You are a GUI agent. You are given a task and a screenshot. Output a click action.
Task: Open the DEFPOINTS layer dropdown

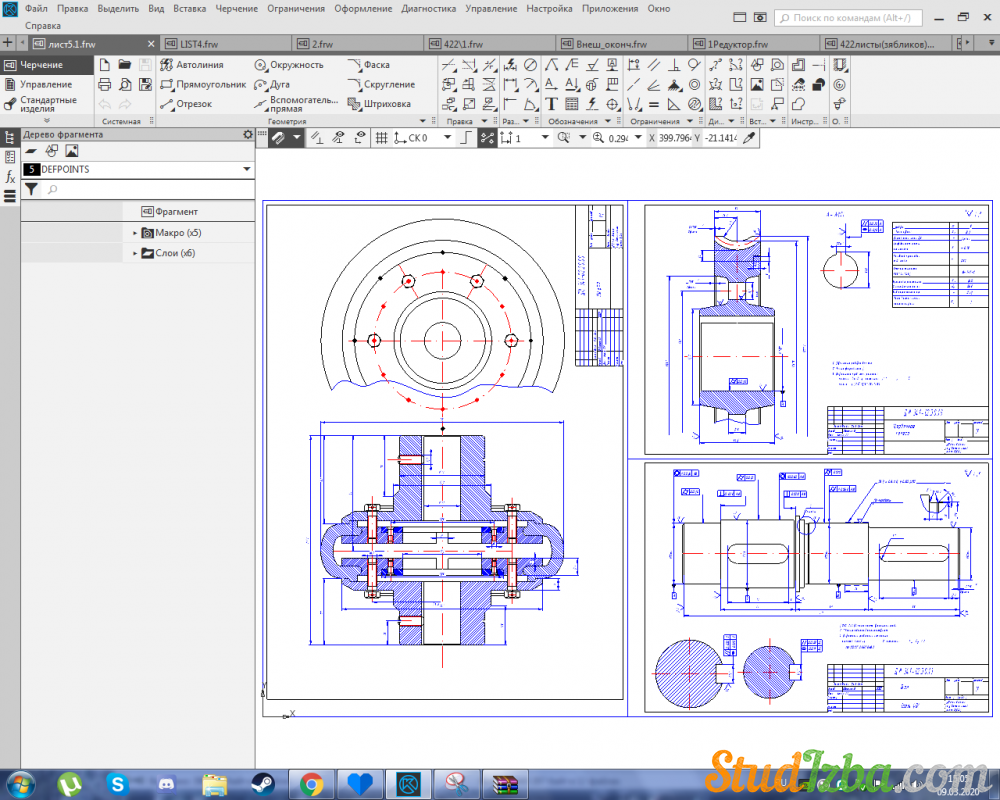pyautogui.click(x=246, y=170)
